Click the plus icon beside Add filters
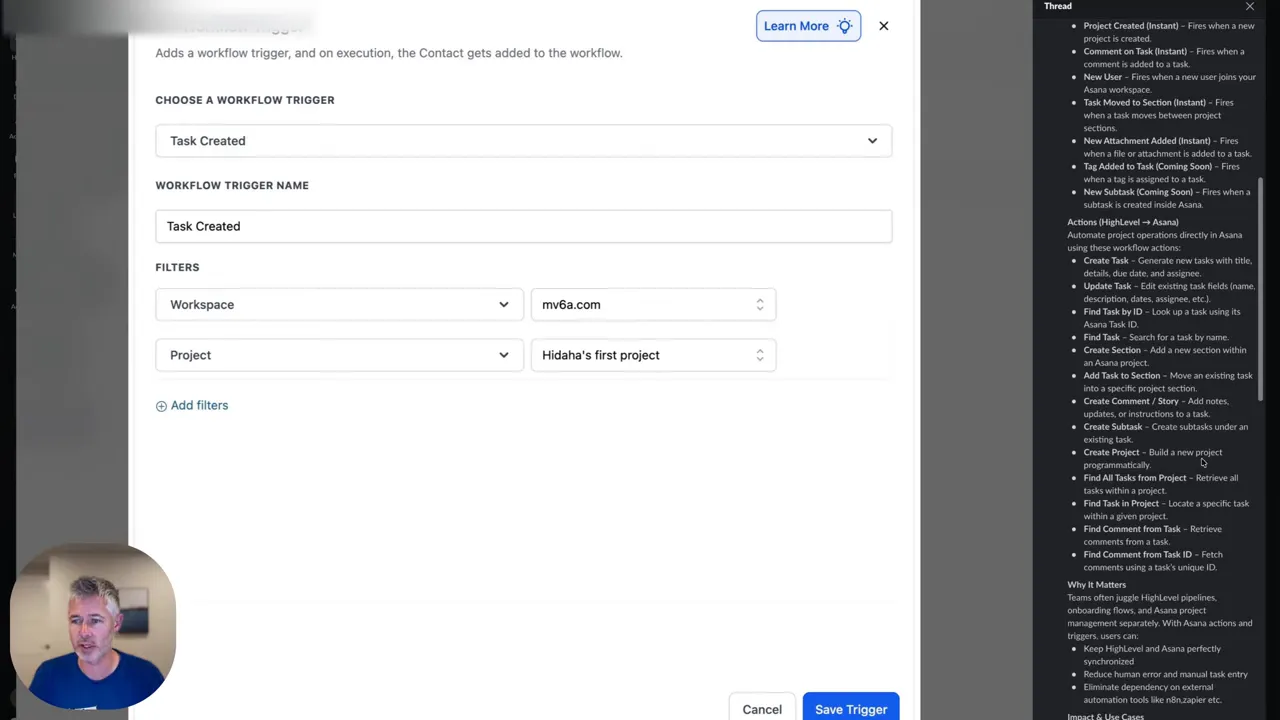 click(x=161, y=406)
